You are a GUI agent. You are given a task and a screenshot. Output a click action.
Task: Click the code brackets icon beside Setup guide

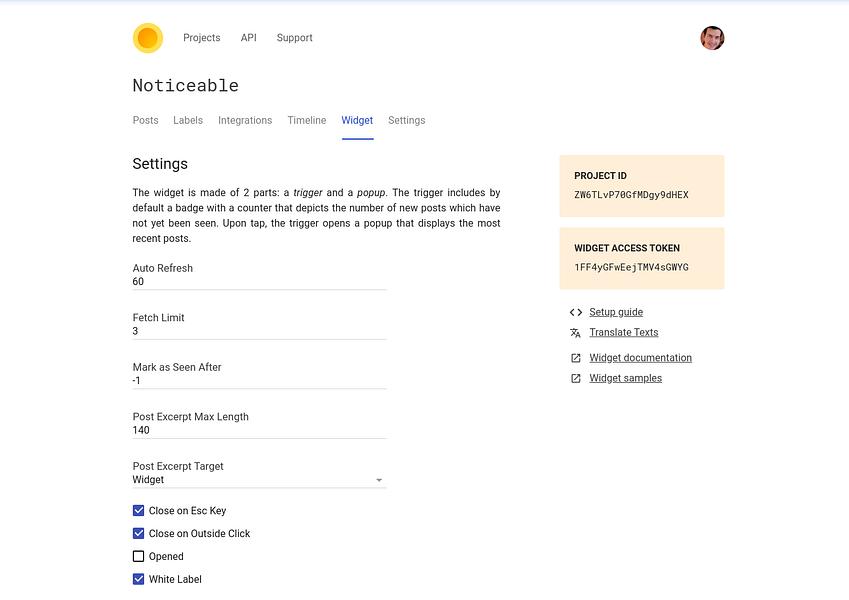point(576,312)
